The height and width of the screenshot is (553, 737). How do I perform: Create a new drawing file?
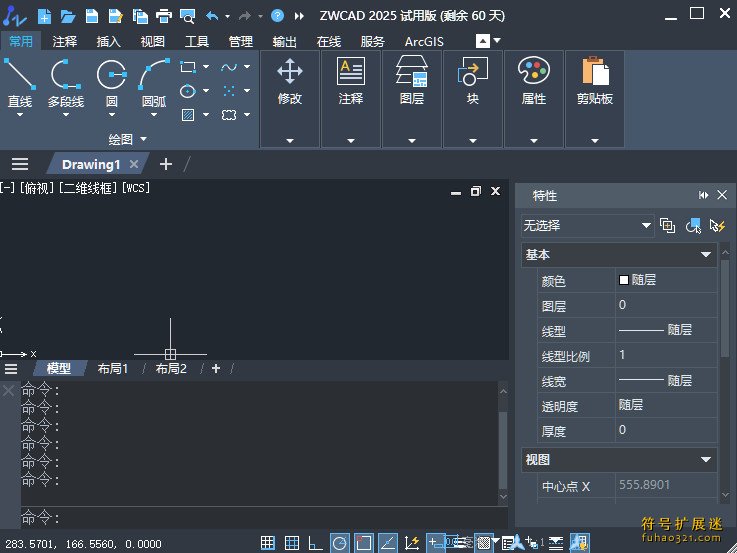[44, 16]
